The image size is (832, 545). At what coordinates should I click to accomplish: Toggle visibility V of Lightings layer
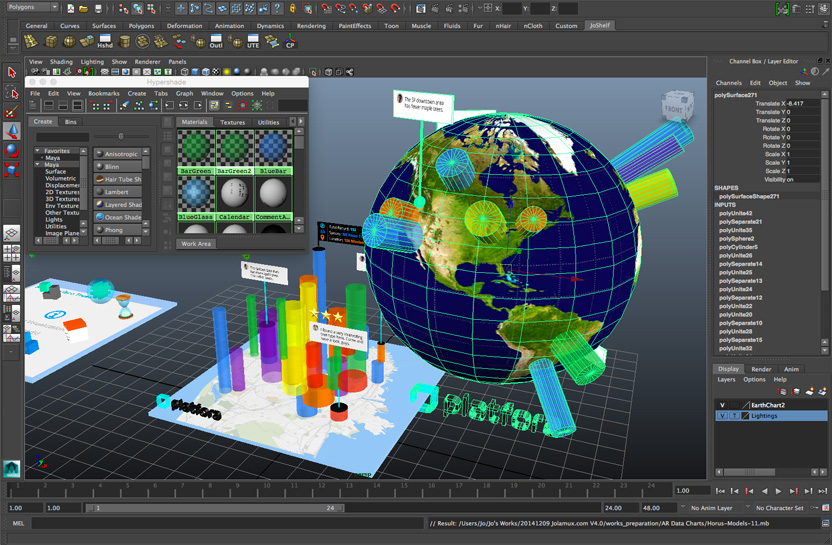click(722, 415)
